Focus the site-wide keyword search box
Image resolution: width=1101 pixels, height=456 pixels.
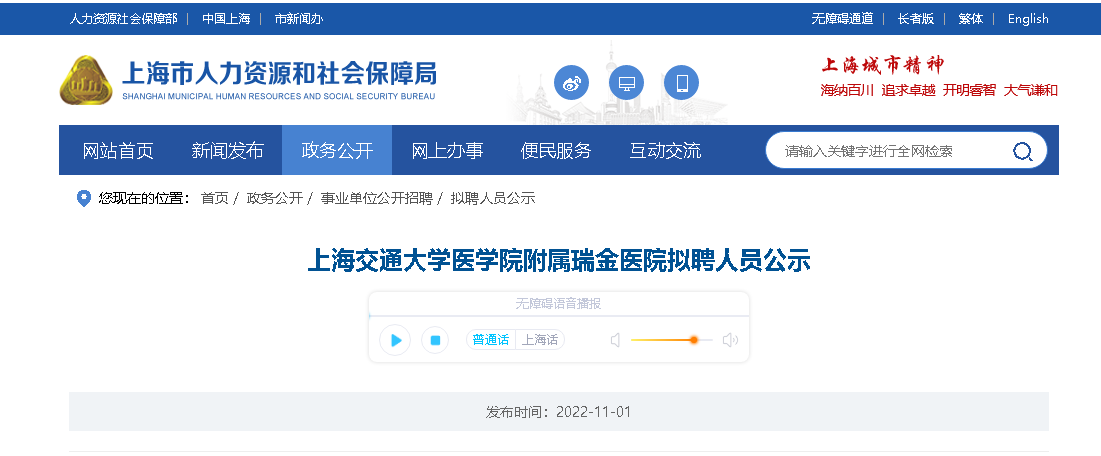pos(892,151)
